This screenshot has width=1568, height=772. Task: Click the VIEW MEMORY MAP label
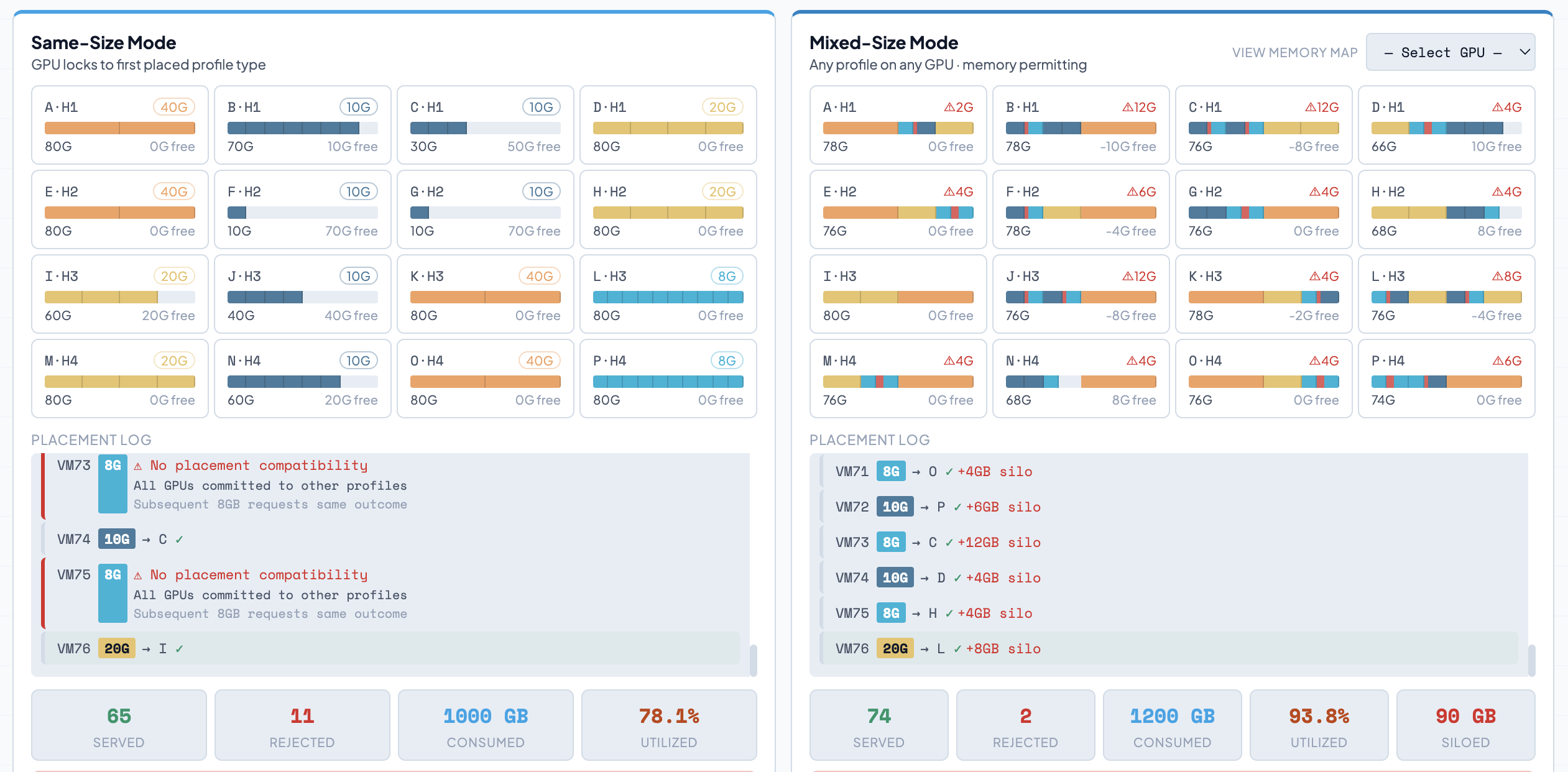[1294, 53]
